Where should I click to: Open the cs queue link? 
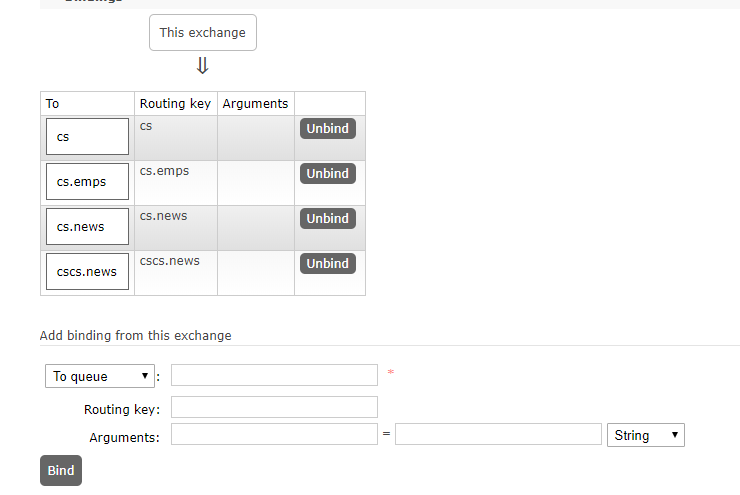pos(64,137)
